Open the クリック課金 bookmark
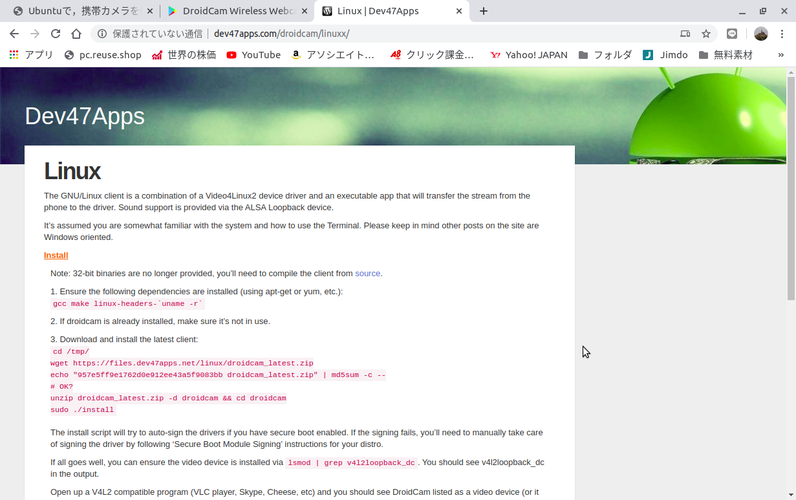Viewport: 796px width, 500px height. [x=432, y=55]
